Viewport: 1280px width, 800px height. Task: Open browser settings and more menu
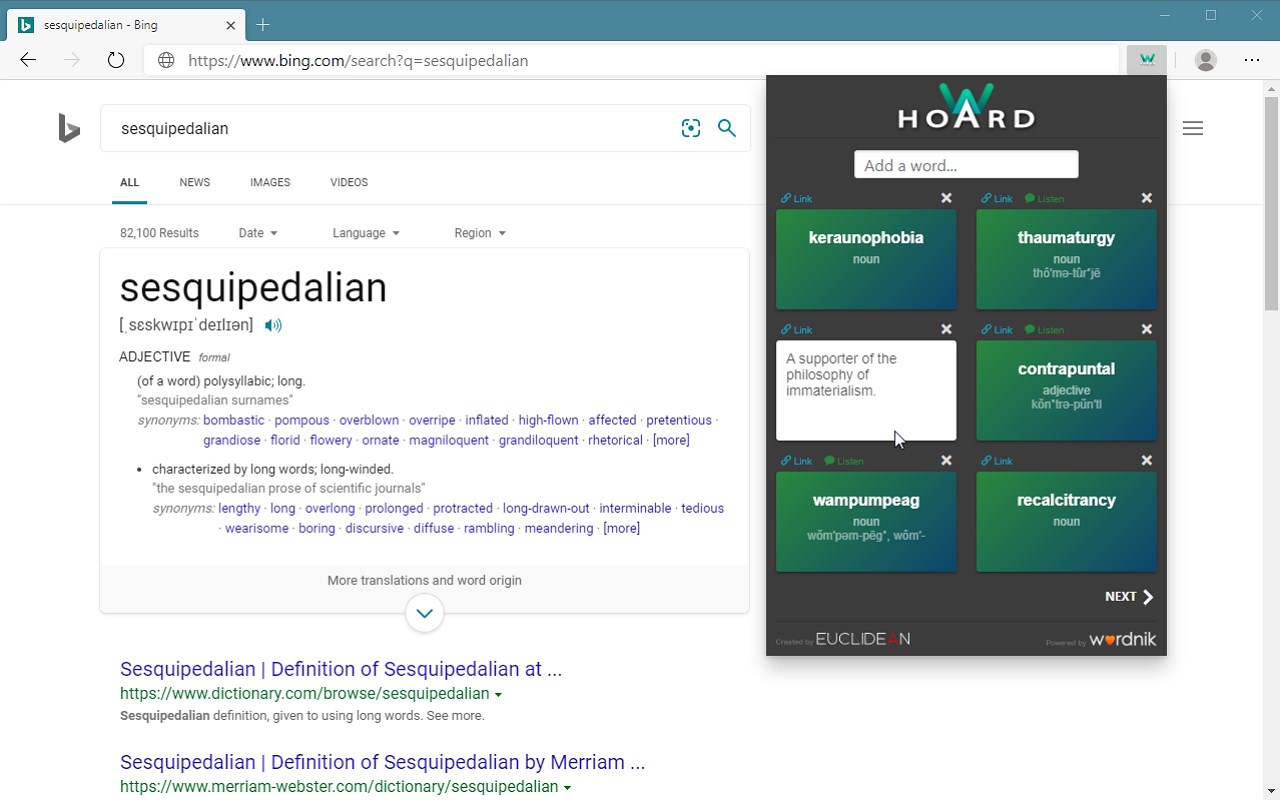point(1252,60)
